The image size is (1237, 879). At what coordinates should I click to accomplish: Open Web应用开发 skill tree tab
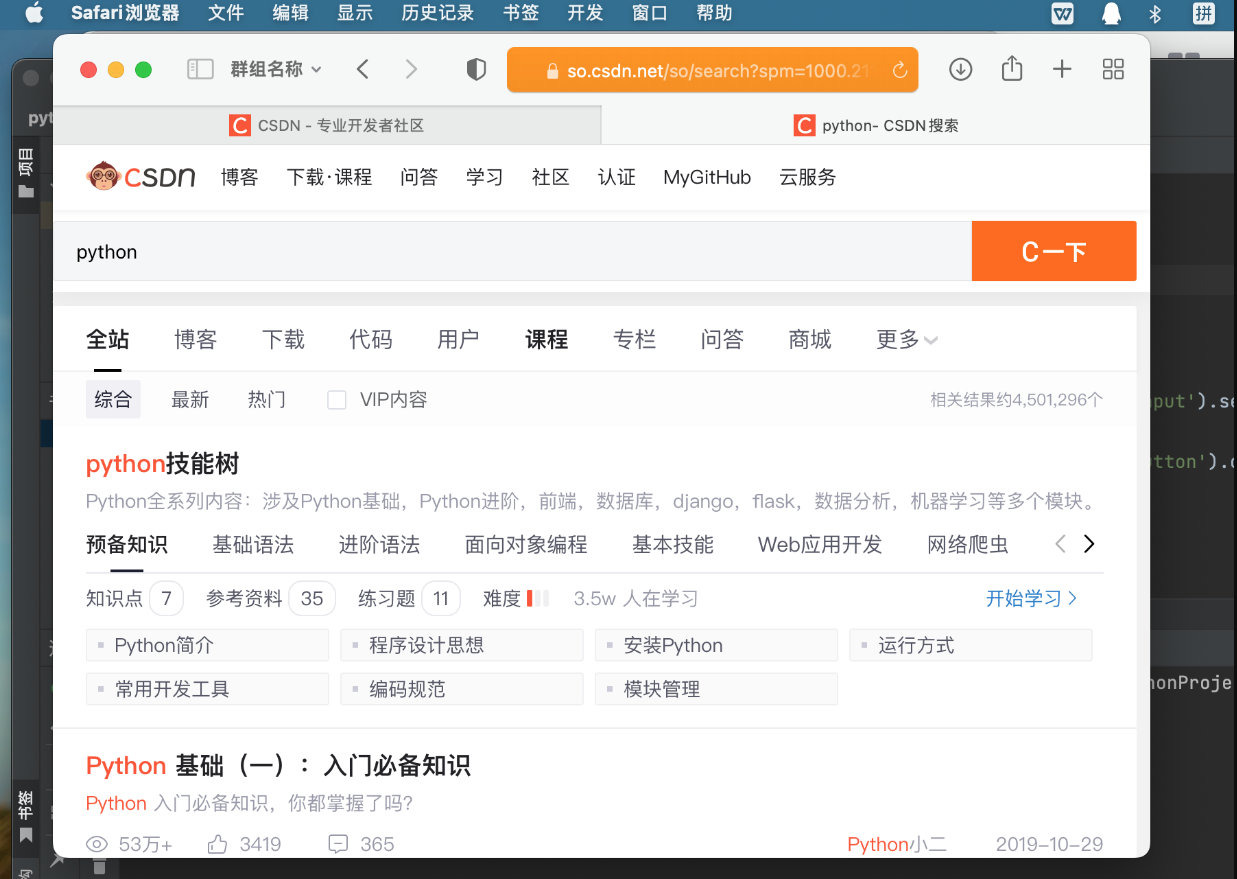click(x=820, y=545)
